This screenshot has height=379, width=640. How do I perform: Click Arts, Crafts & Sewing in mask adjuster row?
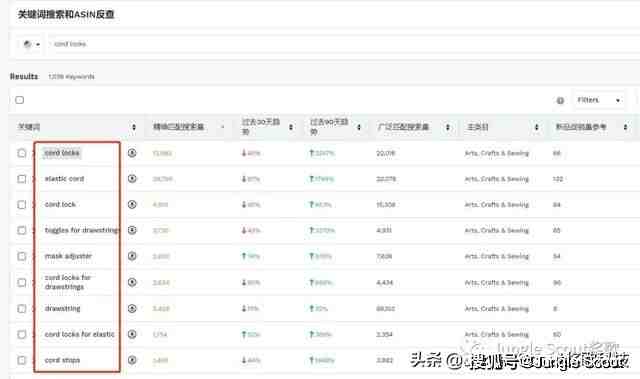(497, 257)
